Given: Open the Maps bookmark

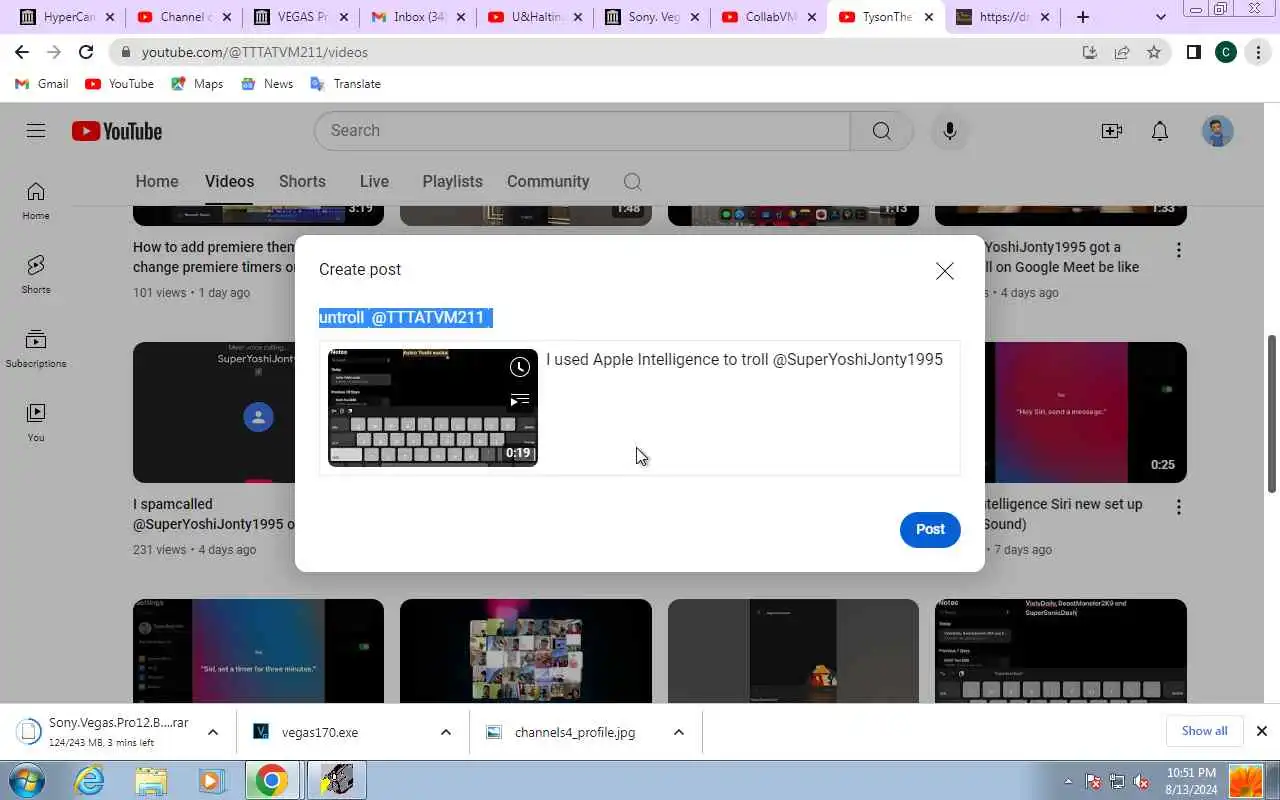Looking at the screenshot, I should pos(197,84).
